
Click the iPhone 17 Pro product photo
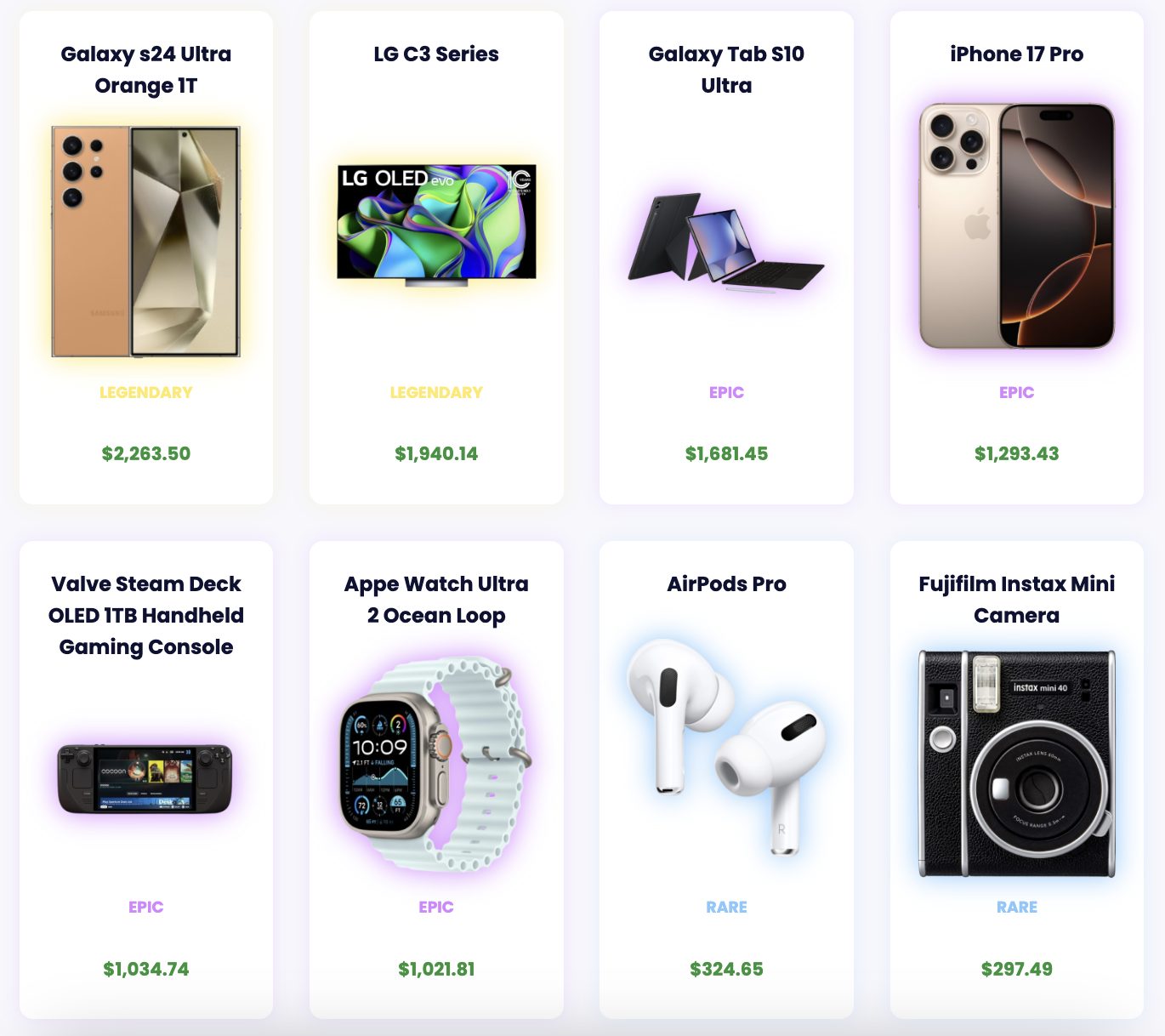coord(1016,226)
